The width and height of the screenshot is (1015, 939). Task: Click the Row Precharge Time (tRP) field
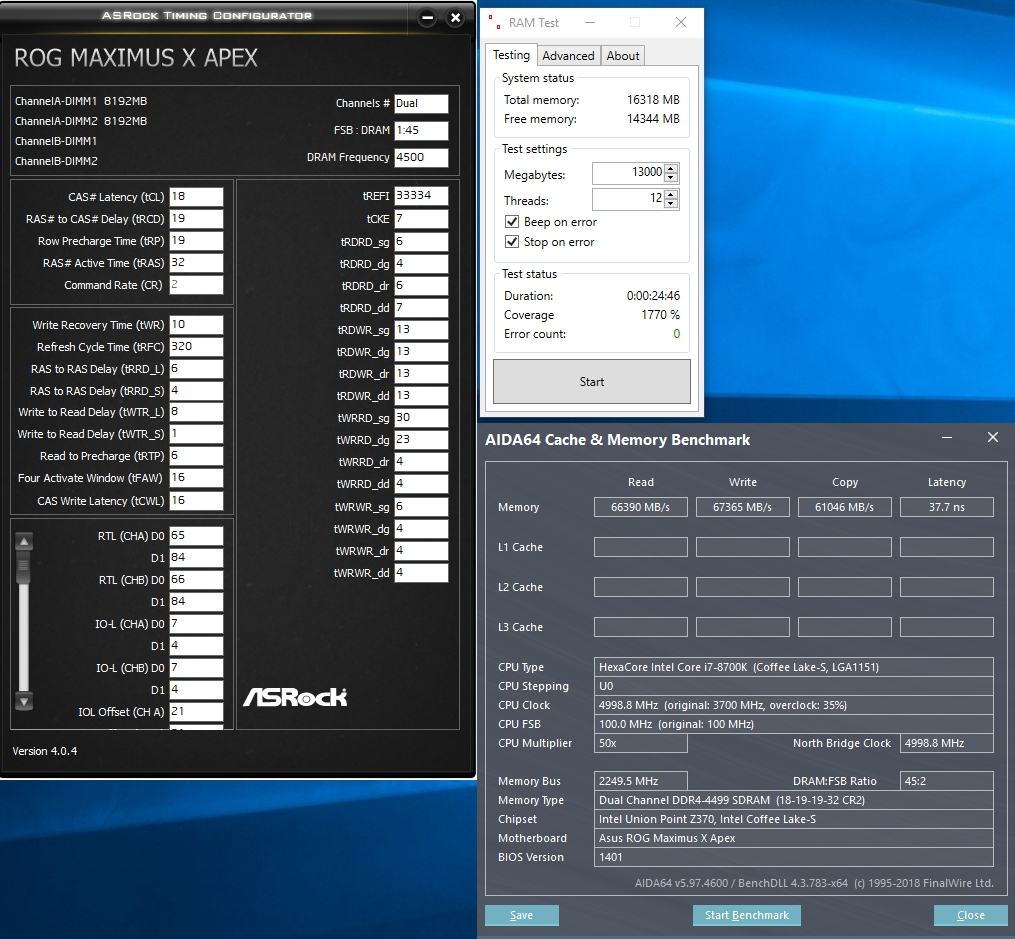coord(196,241)
